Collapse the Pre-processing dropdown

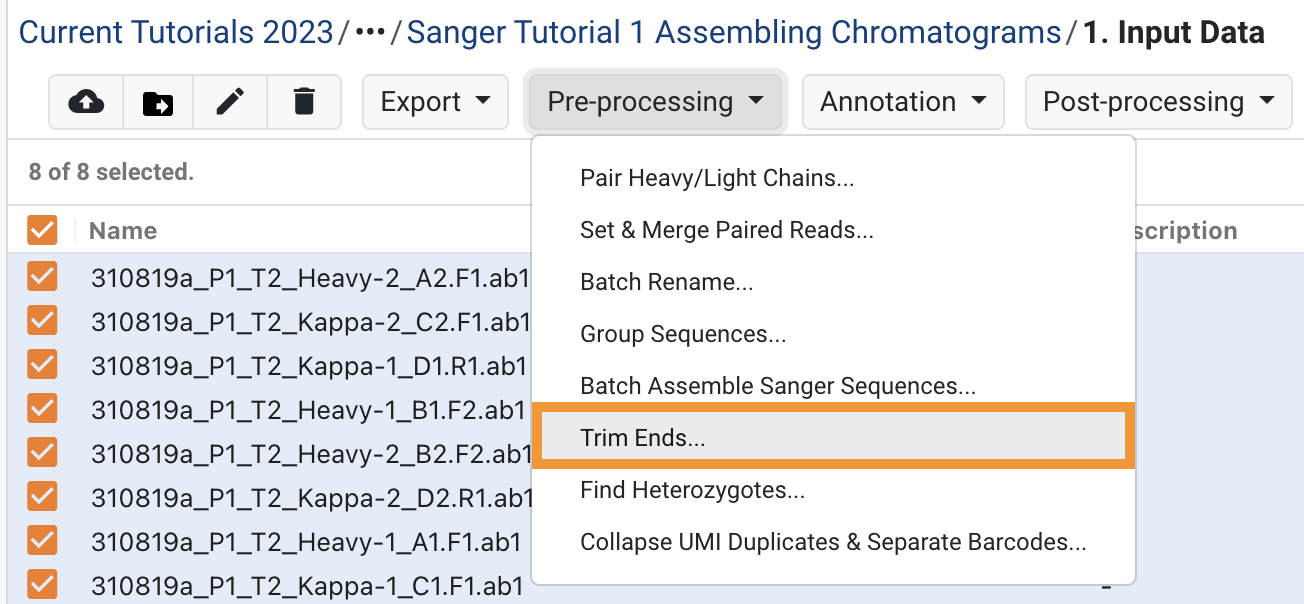(656, 102)
